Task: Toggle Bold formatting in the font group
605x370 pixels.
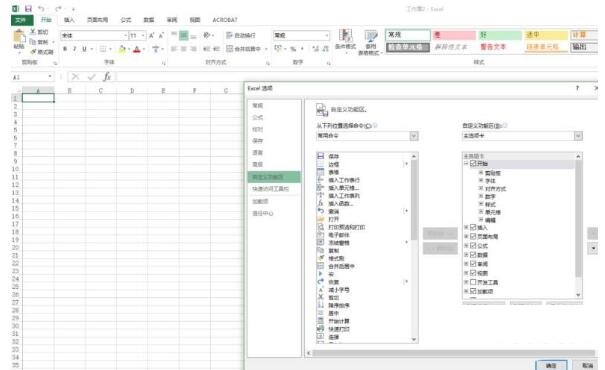Action: 65,49
